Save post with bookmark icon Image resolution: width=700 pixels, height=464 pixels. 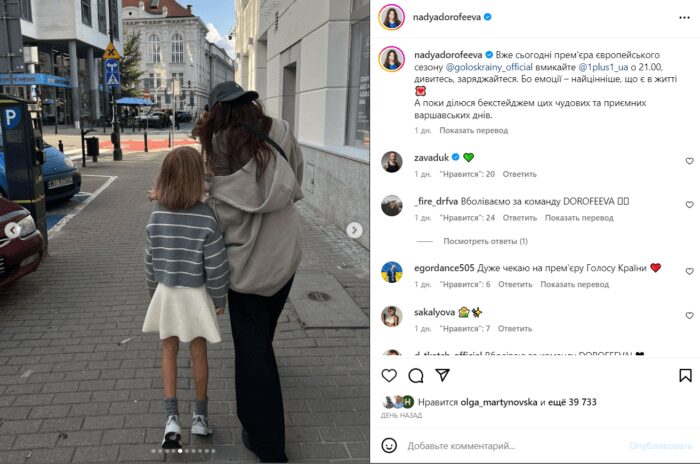[685, 376]
